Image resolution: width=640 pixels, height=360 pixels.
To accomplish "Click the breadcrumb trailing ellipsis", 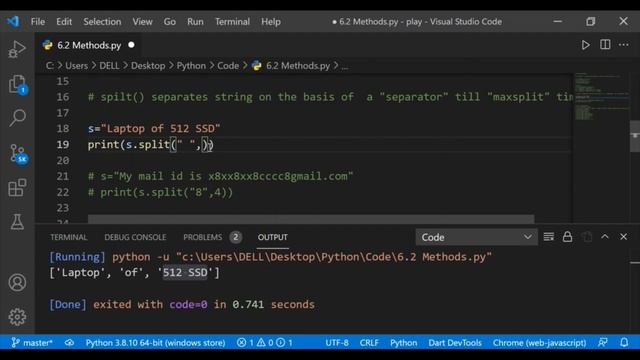I will [x=345, y=67].
